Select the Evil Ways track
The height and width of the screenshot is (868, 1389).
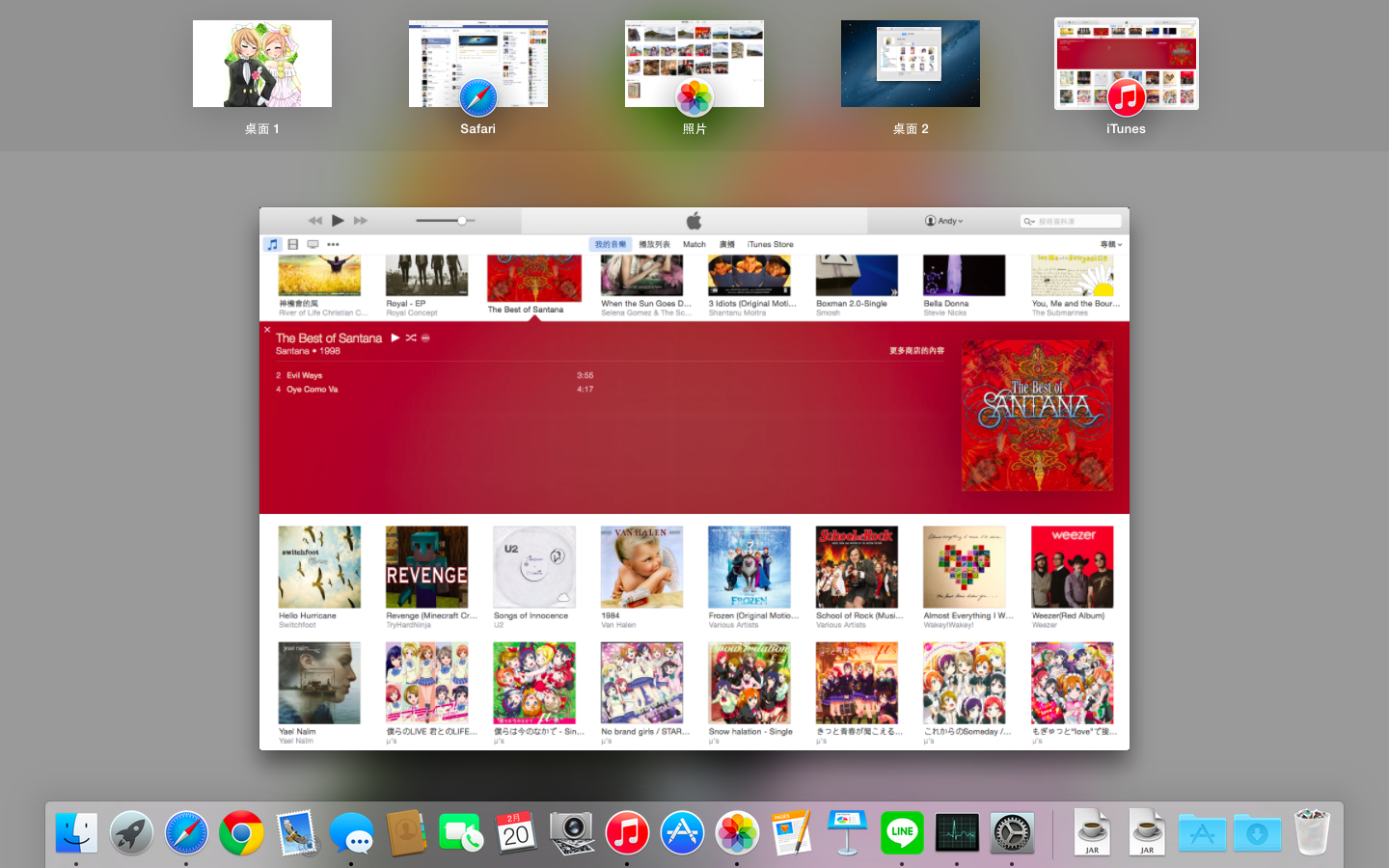click(304, 375)
